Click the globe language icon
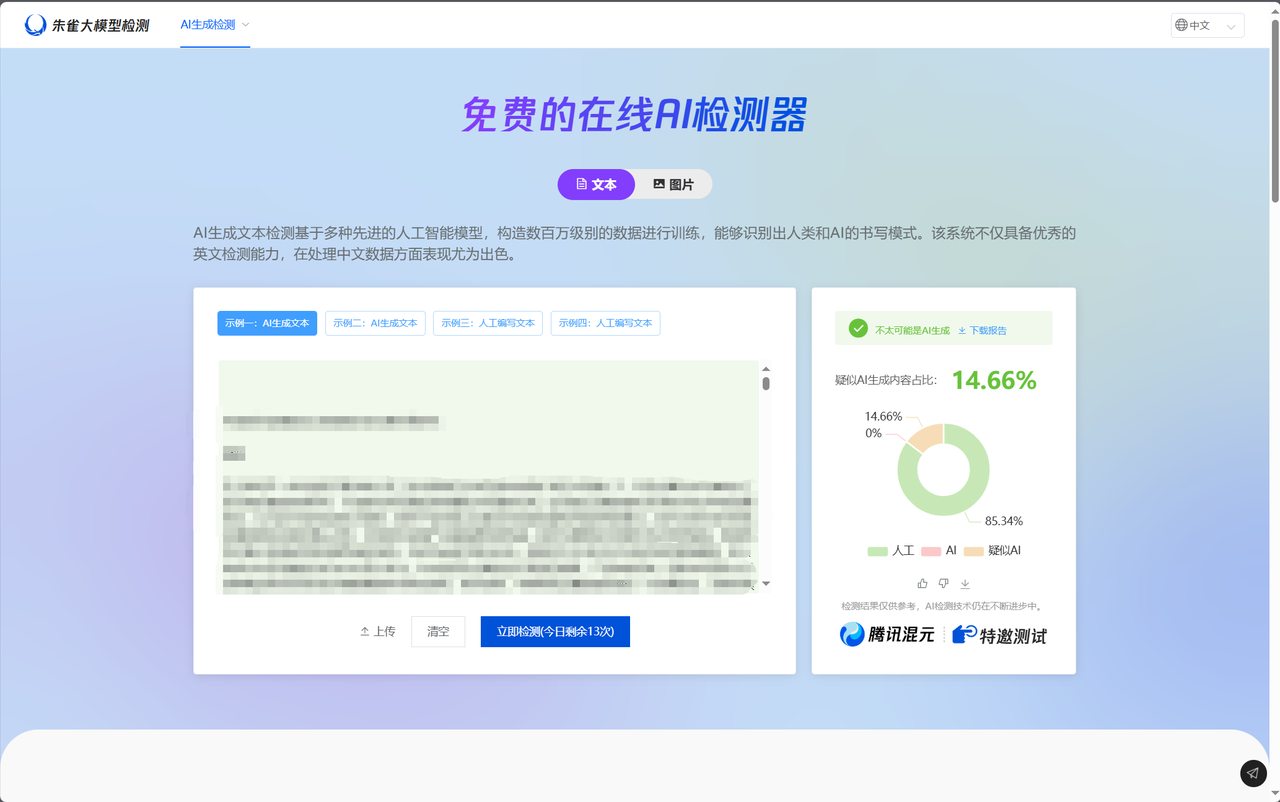The width and height of the screenshot is (1280, 802). pyautogui.click(x=1182, y=25)
